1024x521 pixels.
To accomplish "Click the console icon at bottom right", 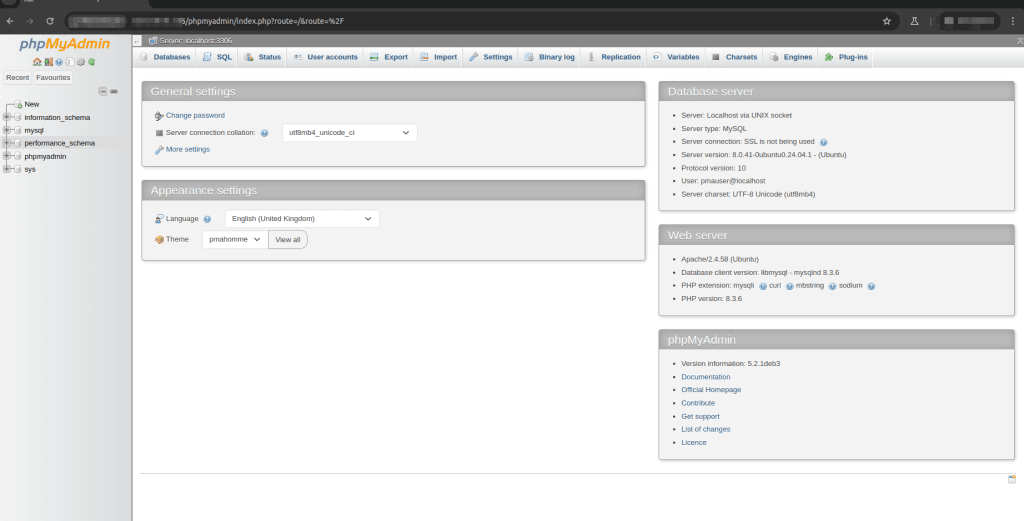I will point(1012,479).
